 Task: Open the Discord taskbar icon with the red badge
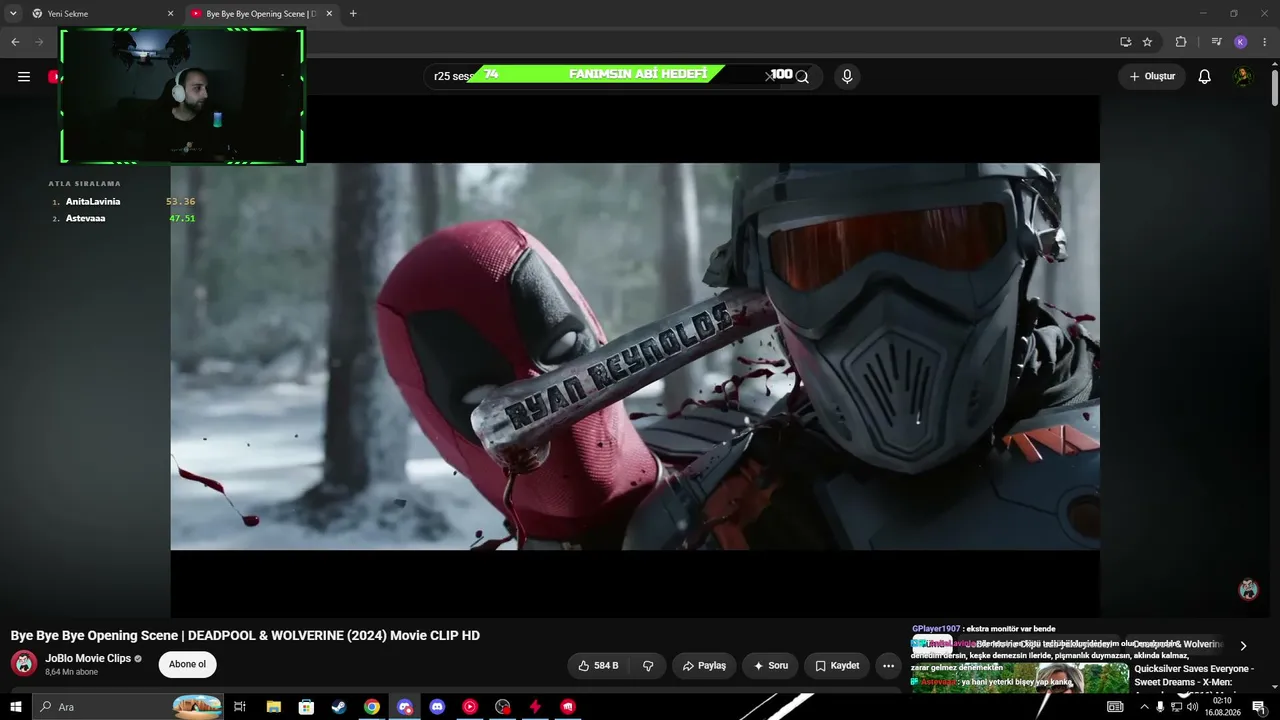pos(404,707)
